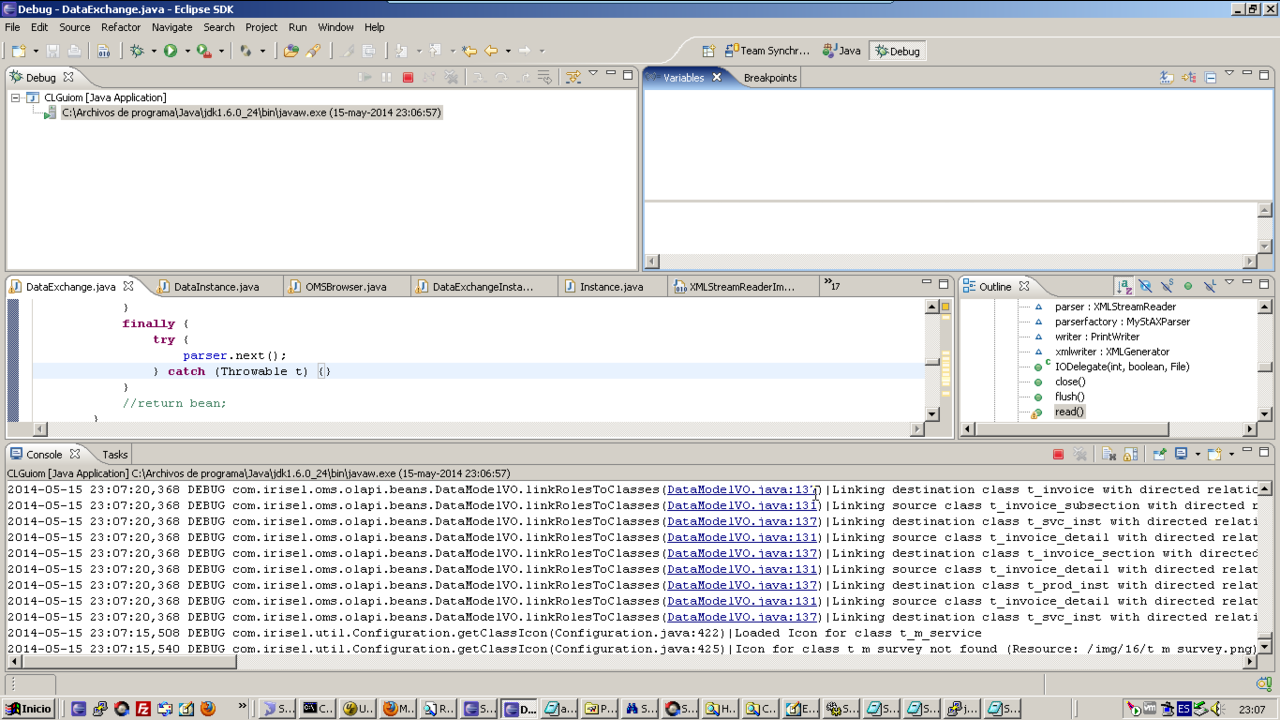Viewport: 1280px width, 720px height.
Task: Click Show Type Names icon in Variables view
Action: [1167, 77]
